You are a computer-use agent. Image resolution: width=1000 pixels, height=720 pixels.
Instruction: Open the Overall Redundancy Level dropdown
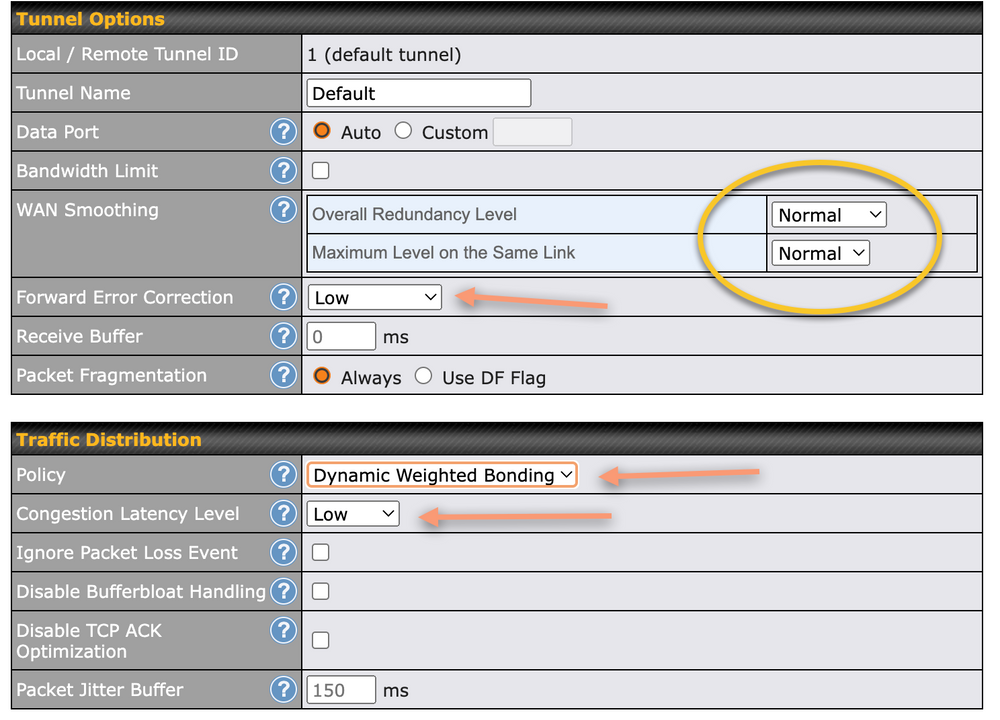(828, 214)
